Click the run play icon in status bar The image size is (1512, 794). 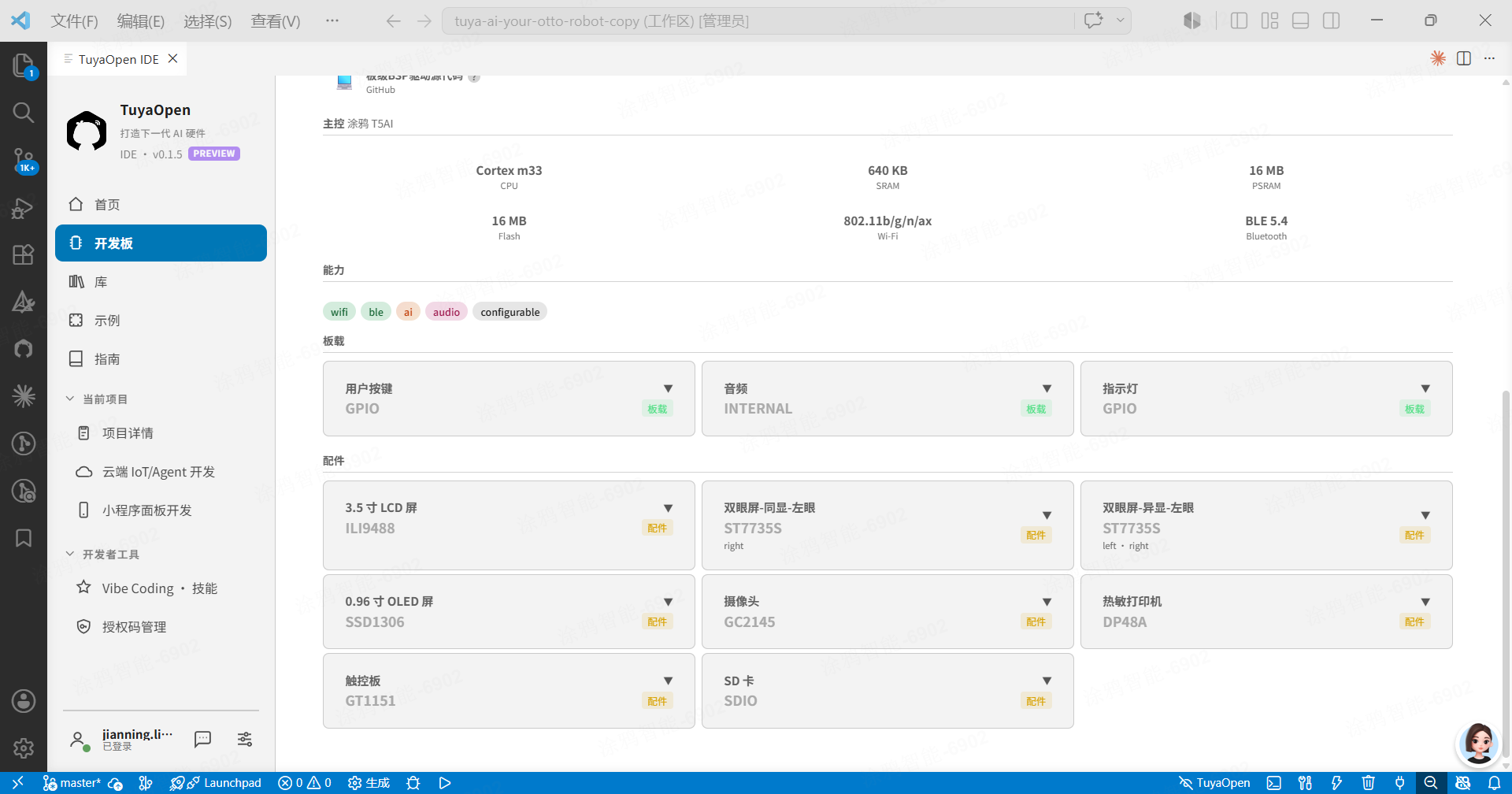[445, 783]
